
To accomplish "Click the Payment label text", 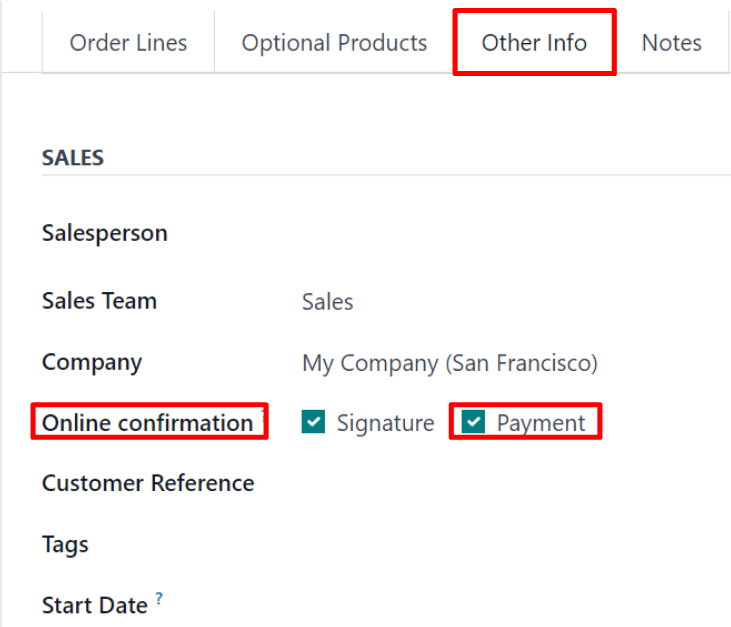I will tap(541, 423).
